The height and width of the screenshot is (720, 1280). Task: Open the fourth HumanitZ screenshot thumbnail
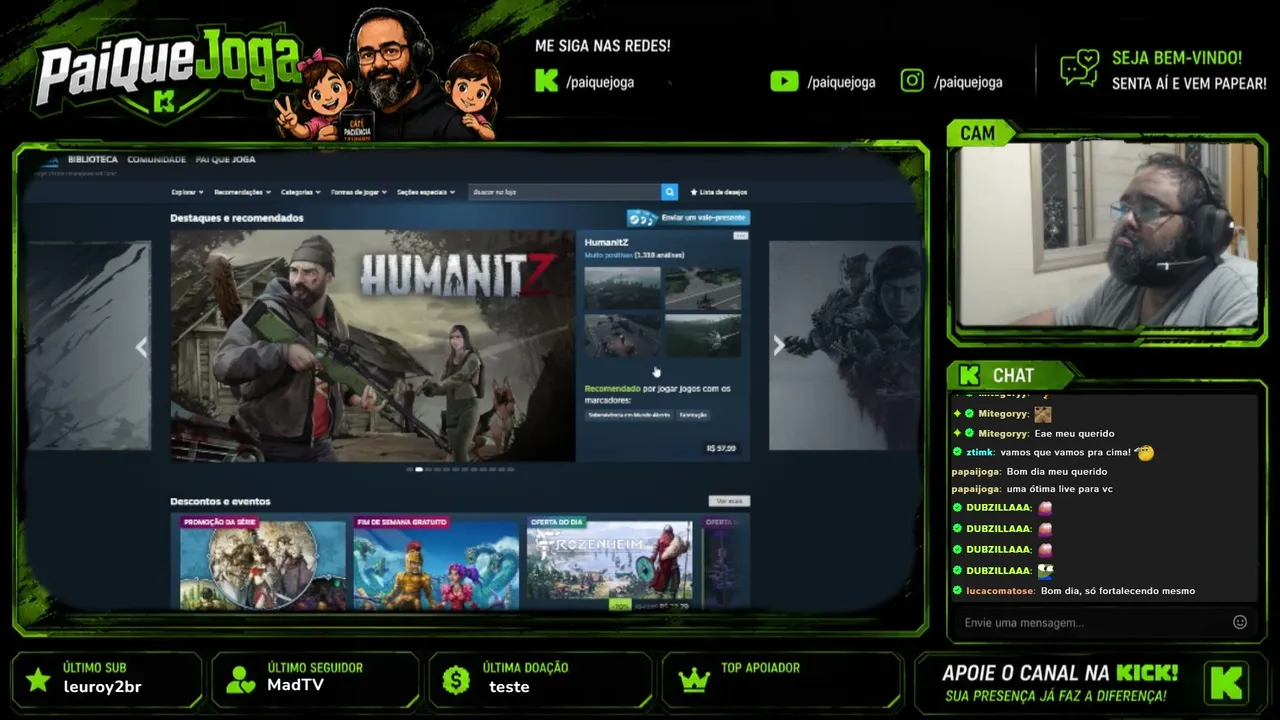pyautogui.click(x=703, y=336)
